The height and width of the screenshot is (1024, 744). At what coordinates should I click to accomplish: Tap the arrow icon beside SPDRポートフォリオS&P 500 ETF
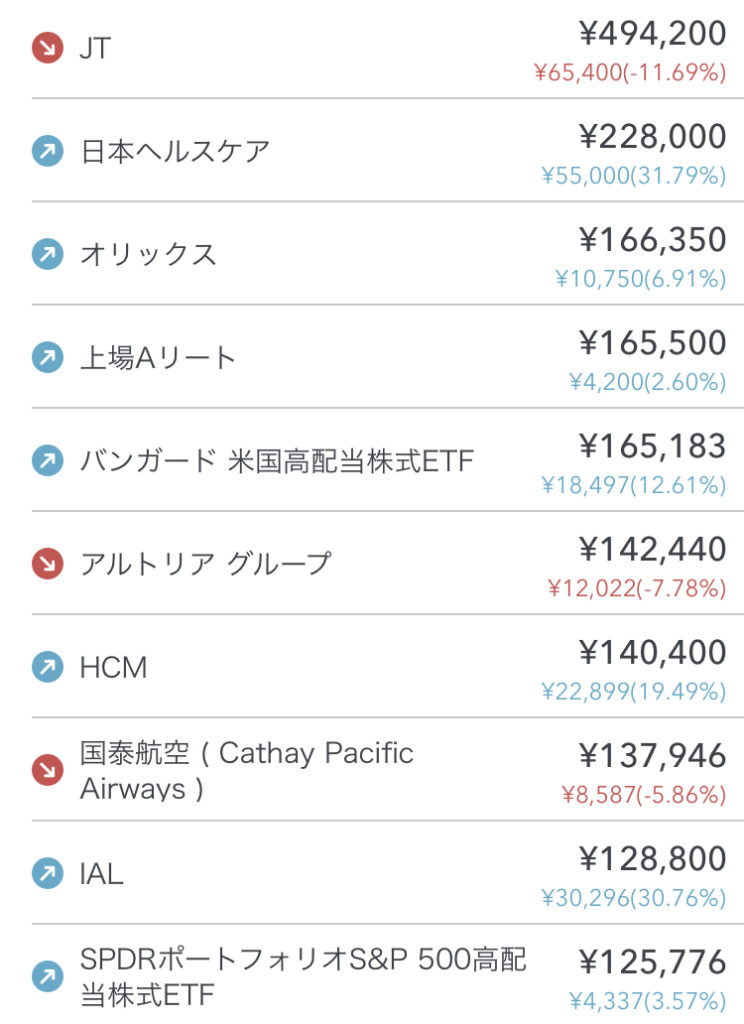pyautogui.click(x=47, y=977)
